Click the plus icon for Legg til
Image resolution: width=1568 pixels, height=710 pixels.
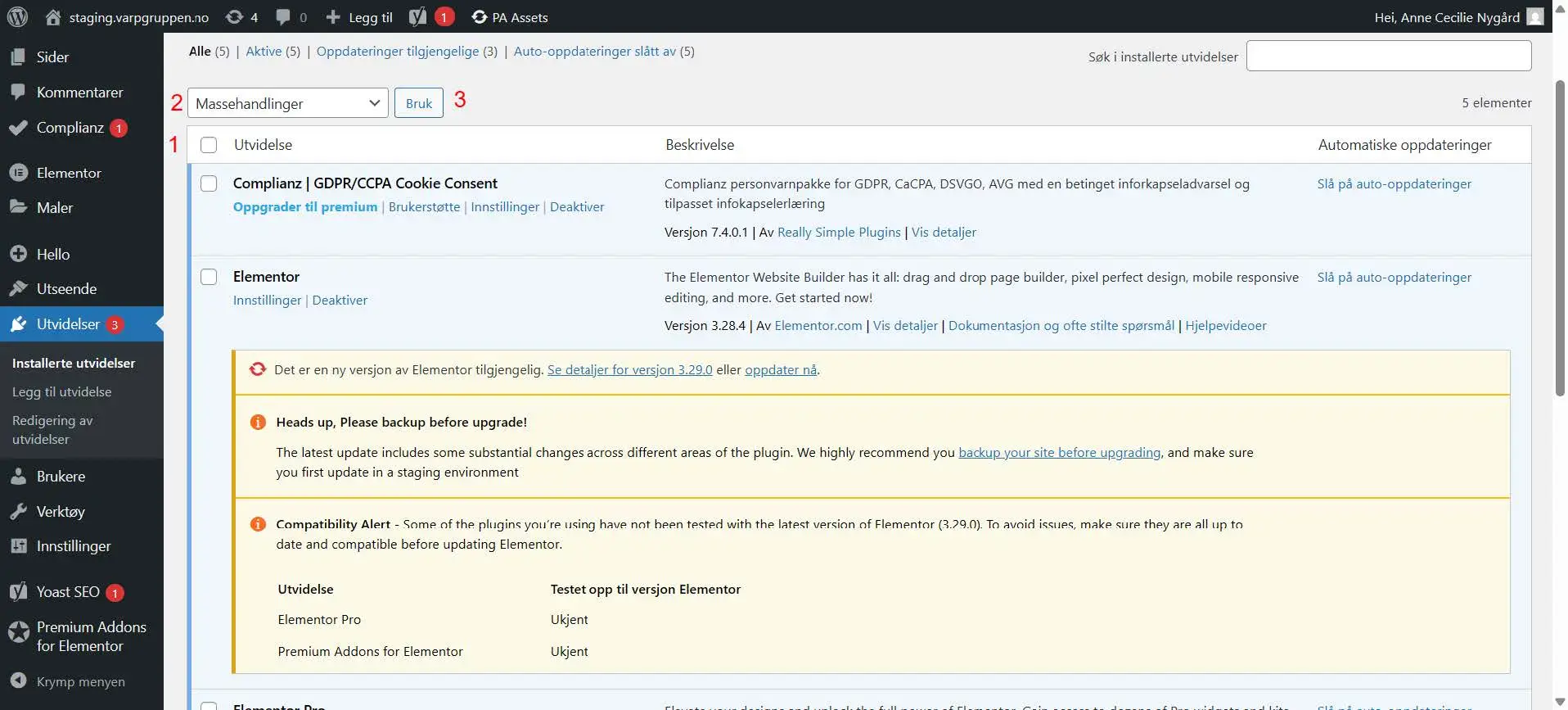pyautogui.click(x=332, y=16)
